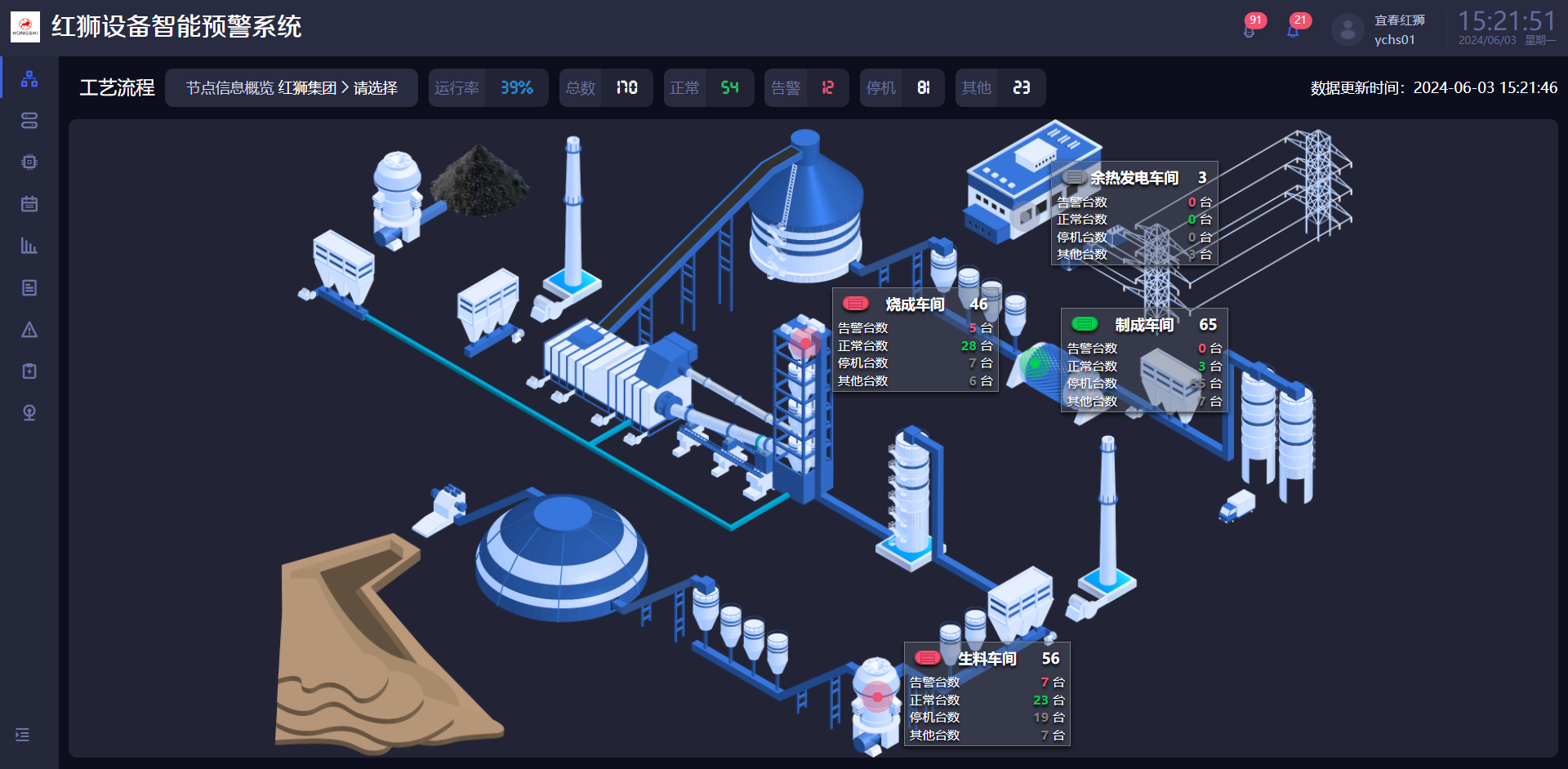Open the 请选择 node selection dropdown
Viewport: 1568px width, 769px height.
click(x=376, y=88)
